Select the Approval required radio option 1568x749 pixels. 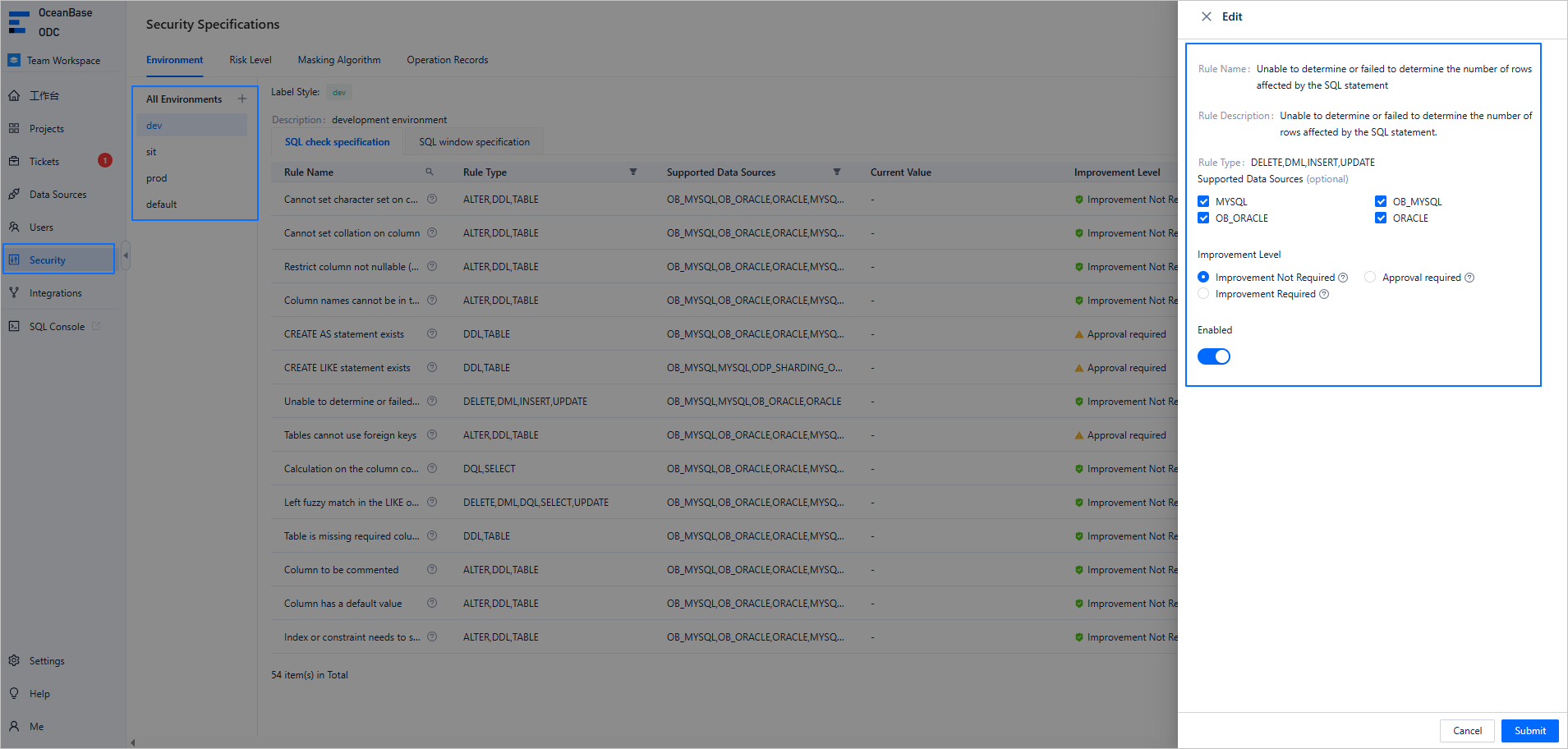1370,278
